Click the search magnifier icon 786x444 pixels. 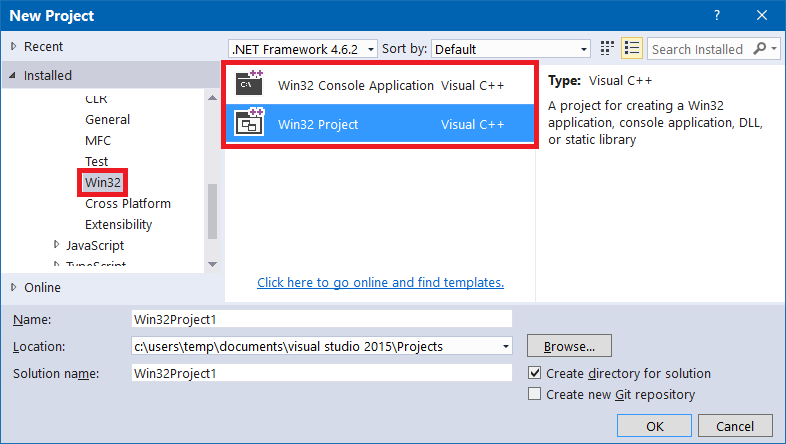[x=760, y=48]
